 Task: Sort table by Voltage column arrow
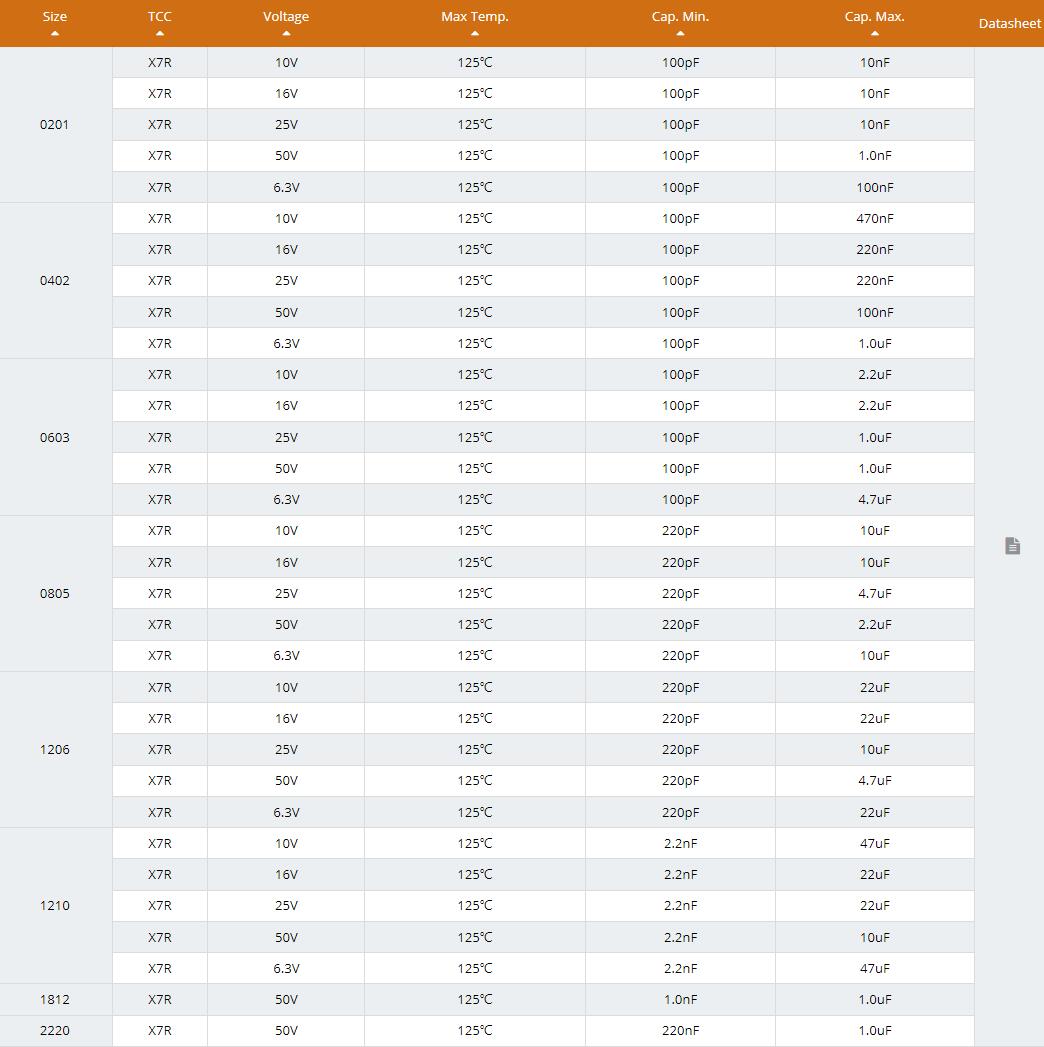(286, 33)
